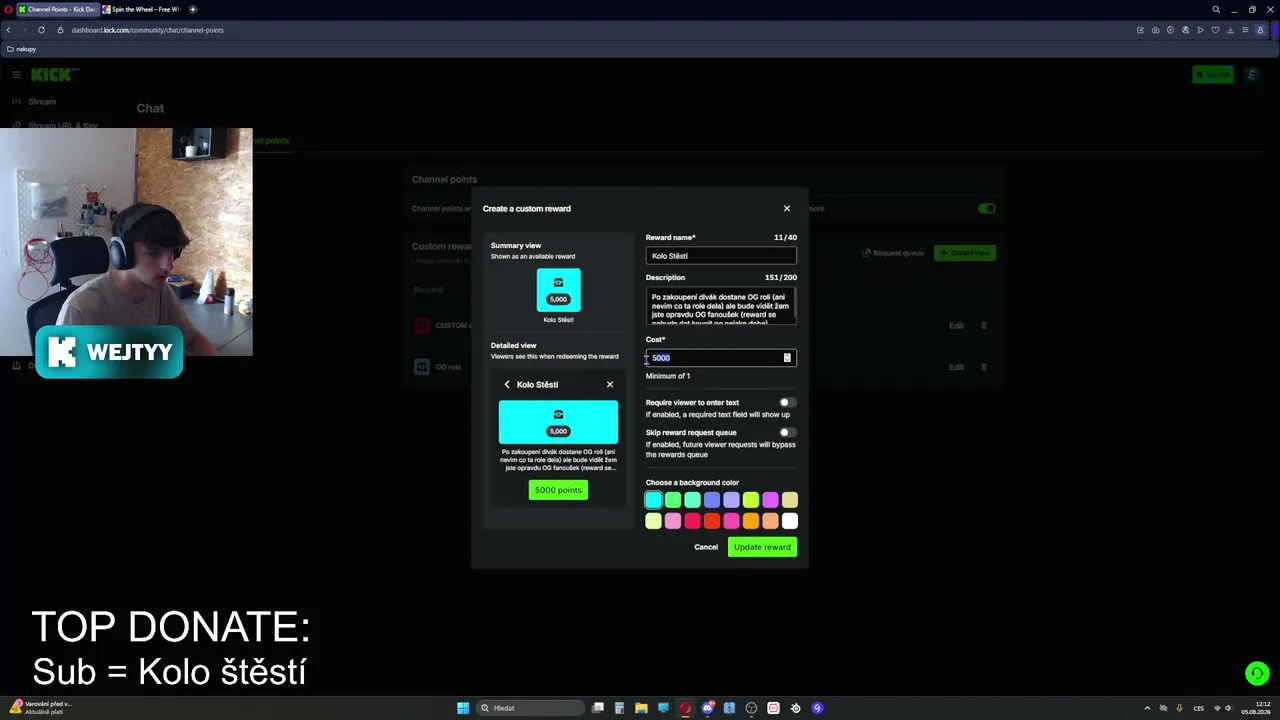Open browser easy setup menu icon
Image resolution: width=1280 pixels, height=720 pixels.
pyautogui.click(x=1245, y=30)
